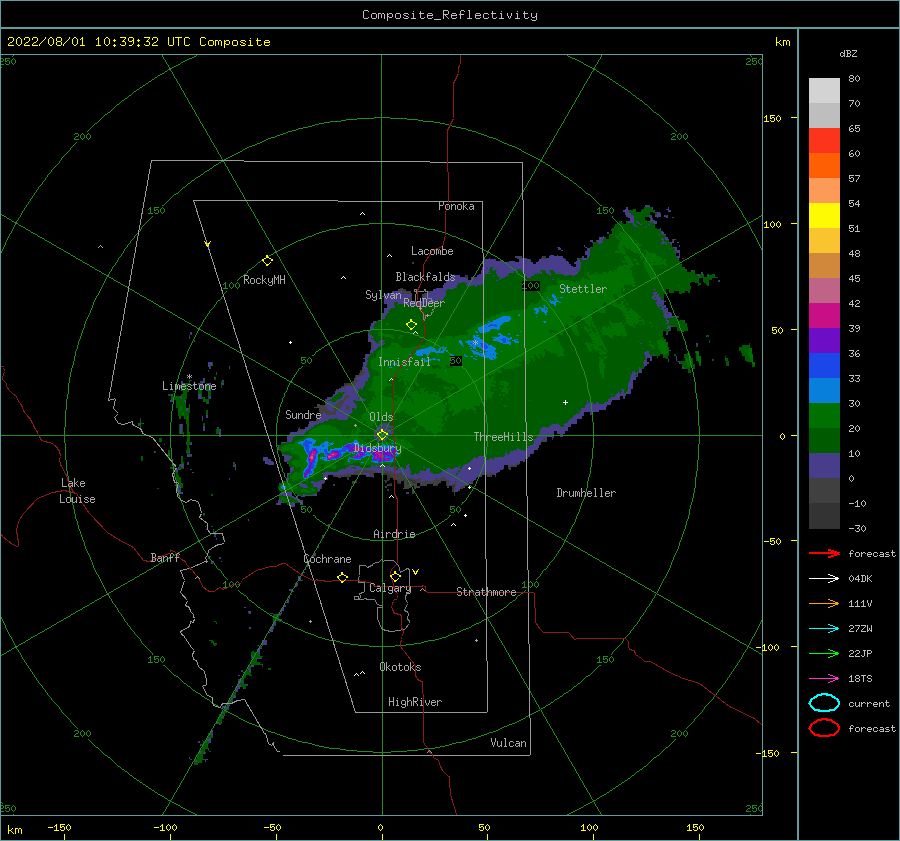Click the cyan current ellipse icon

(x=824, y=703)
